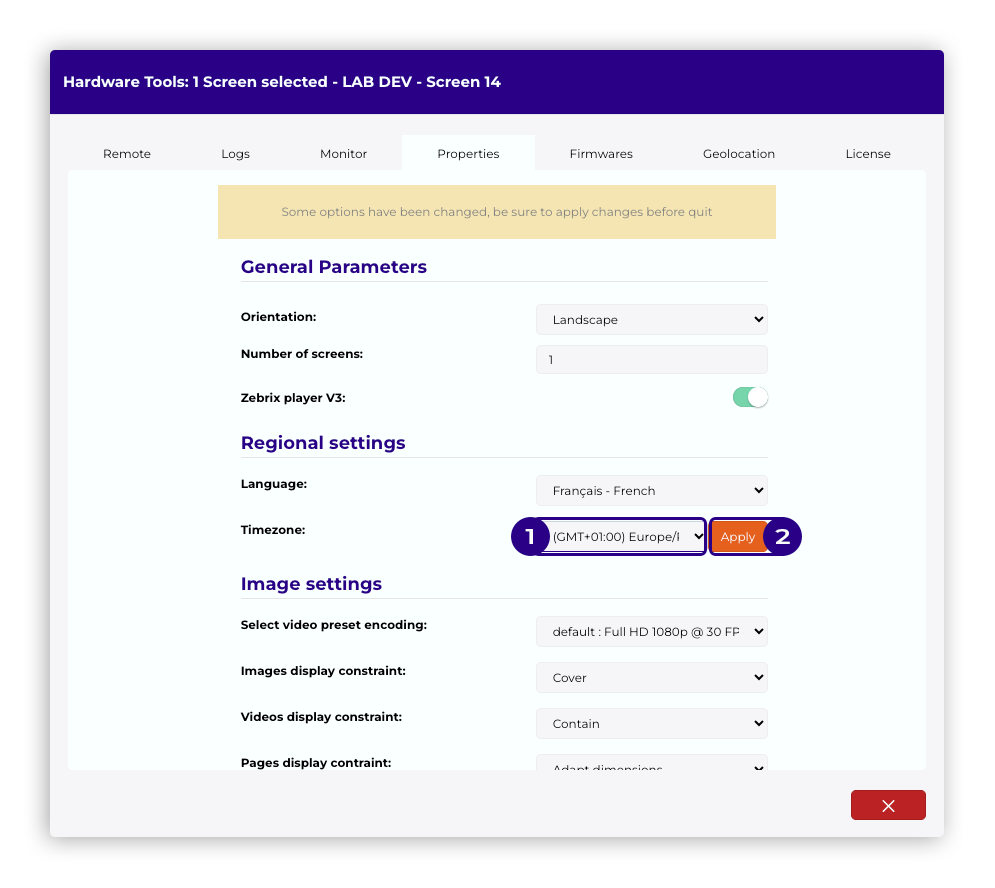This screenshot has width=995, height=888.
Task: Open Images display constraint dropdown
Action: pos(651,678)
